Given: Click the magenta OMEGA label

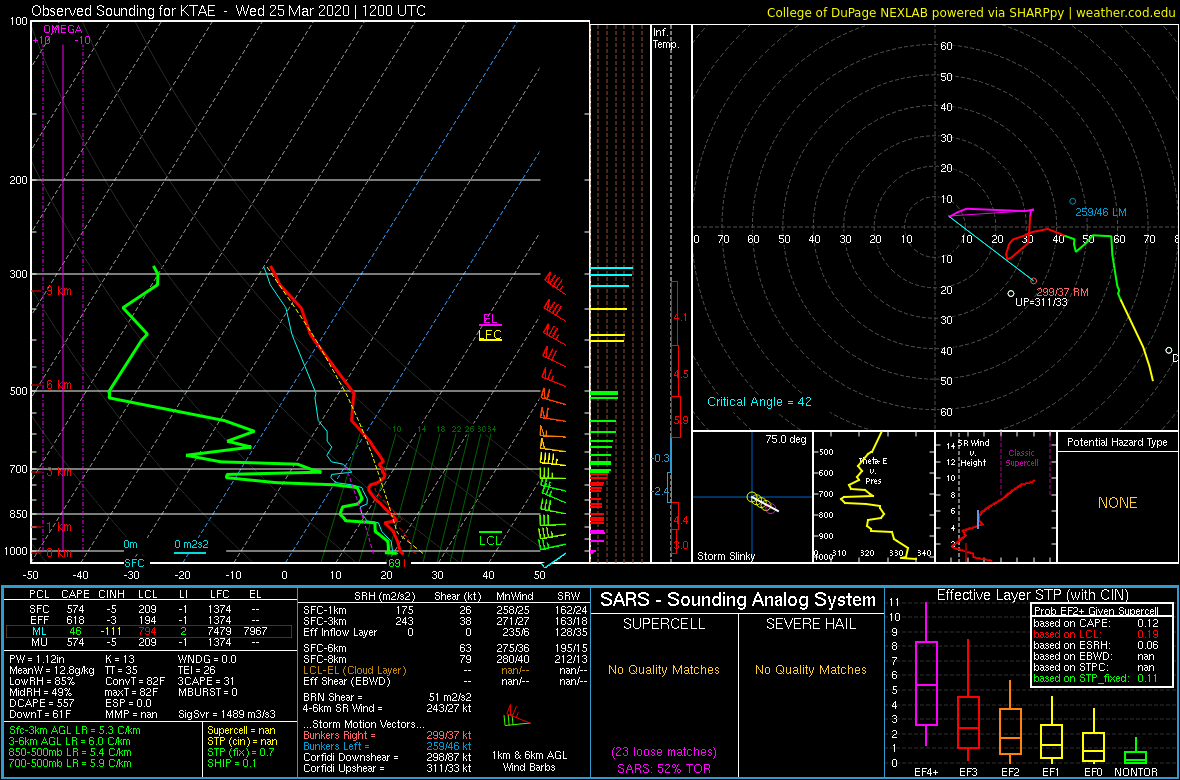Looking at the screenshot, I should 62,29.
